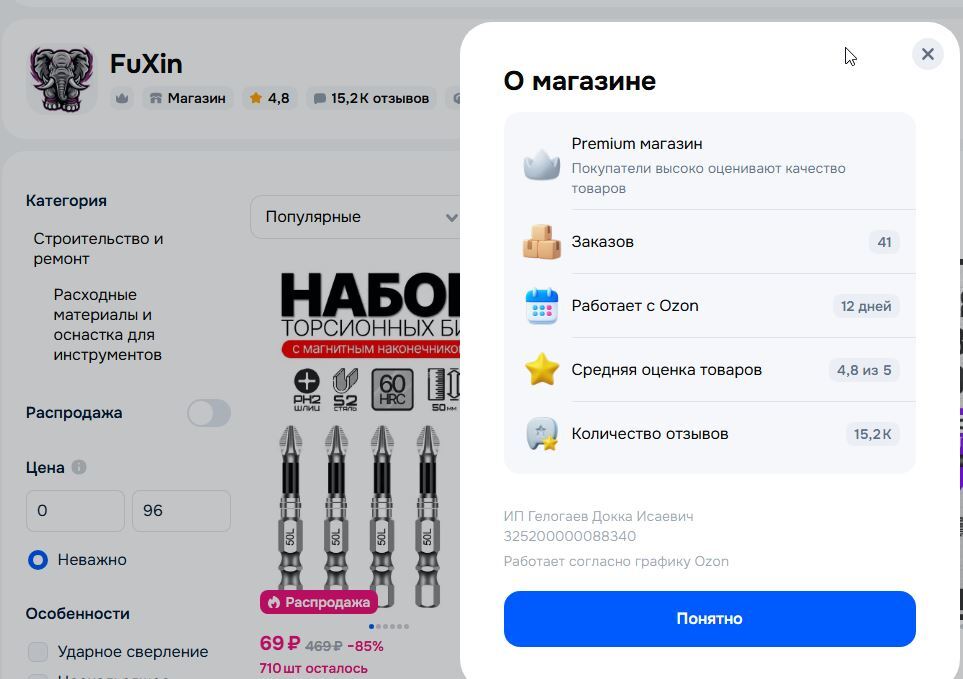
Task: Click the boxes icon next to Заказов
Action: point(542,241)
